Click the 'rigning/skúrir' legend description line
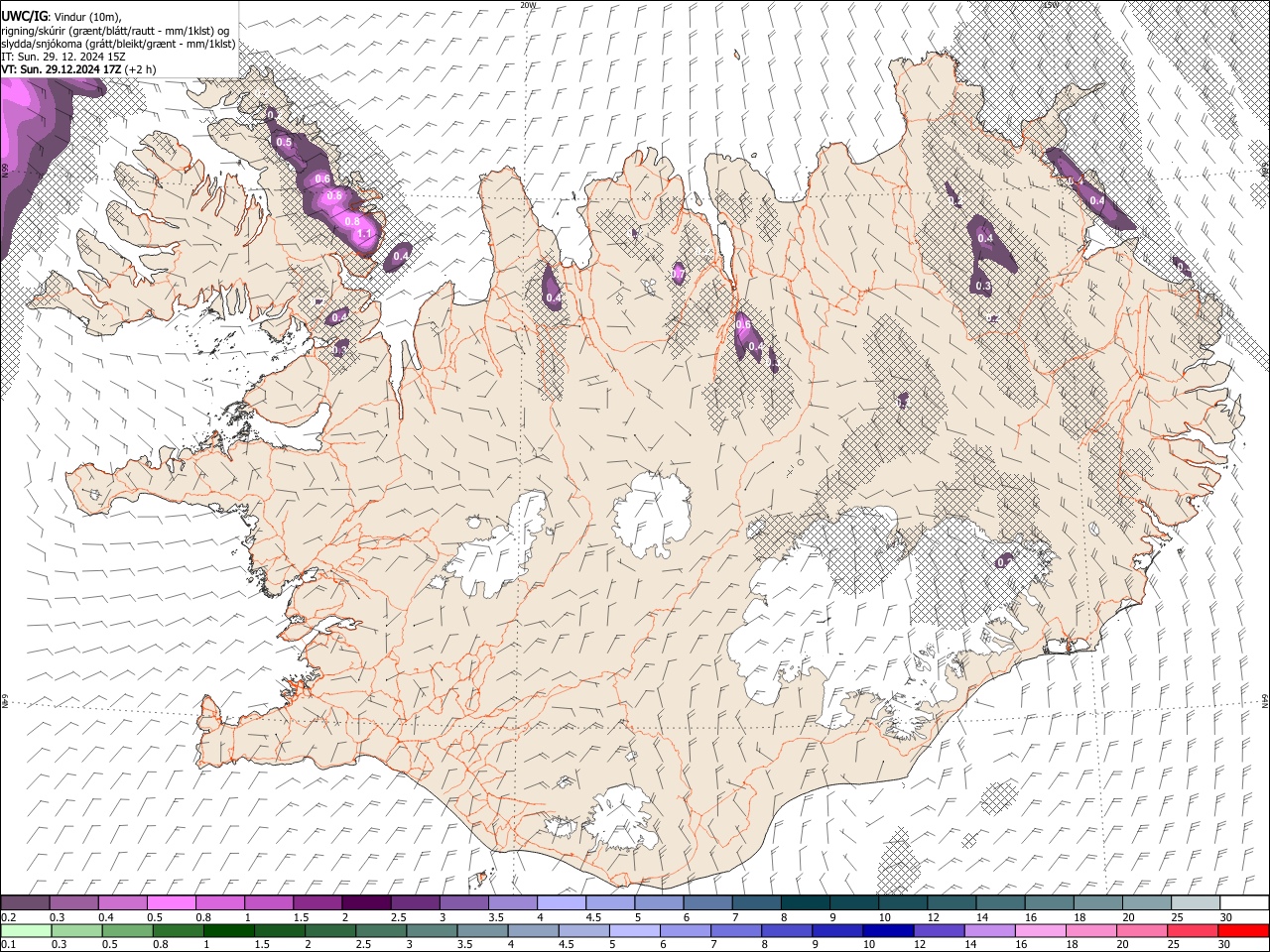Viewport: 1270px width, 952px height. [115, 30]
